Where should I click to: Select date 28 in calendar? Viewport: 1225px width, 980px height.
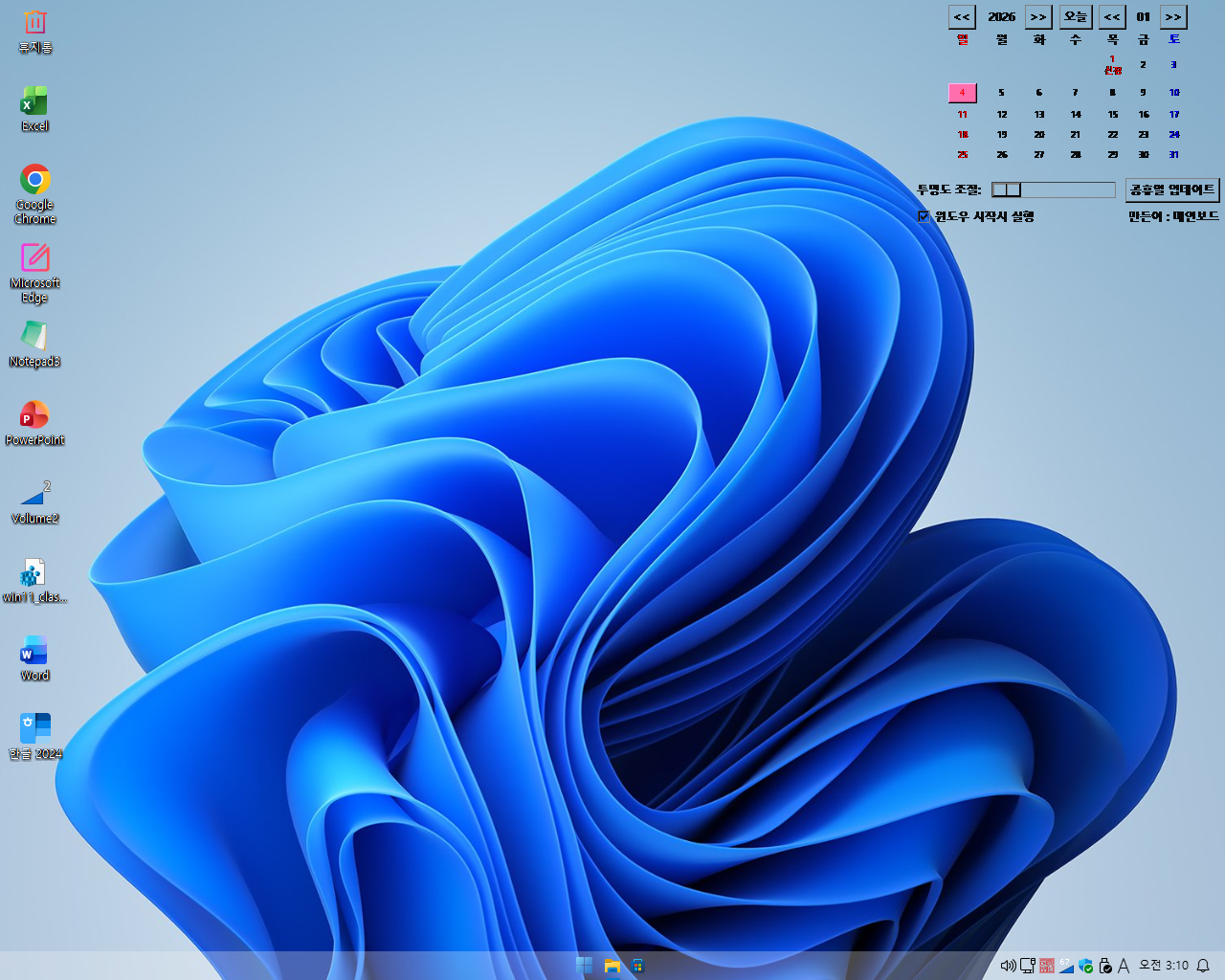(1076, 154)
